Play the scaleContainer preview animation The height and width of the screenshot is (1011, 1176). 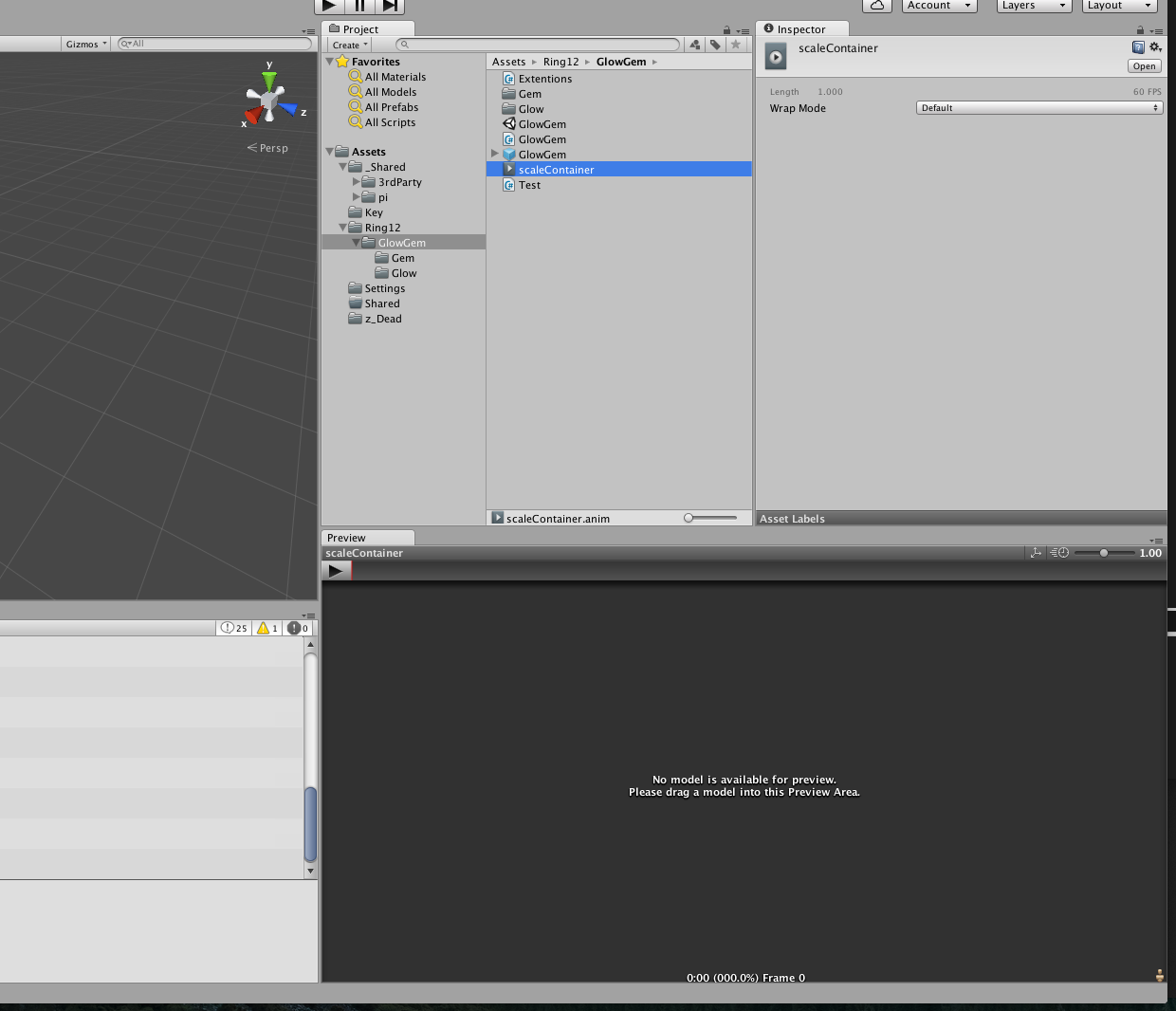tap(336, 571)
